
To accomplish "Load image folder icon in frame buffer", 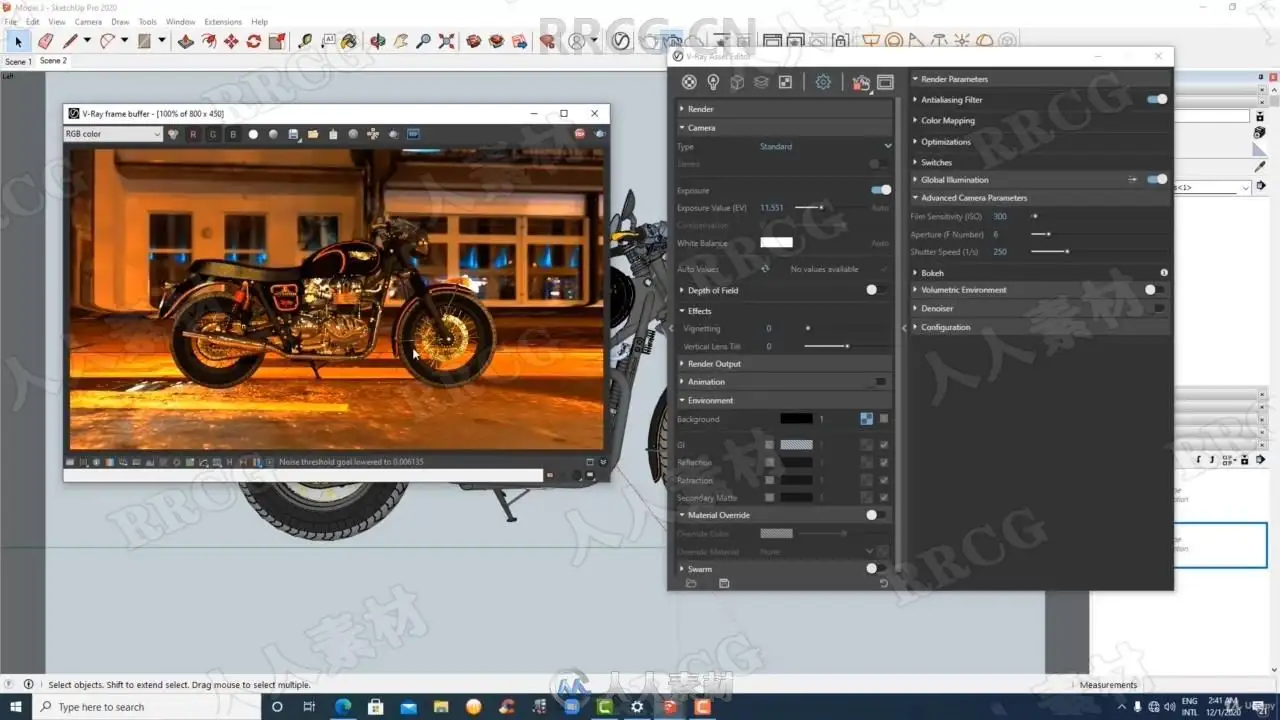I will [313, 134].
